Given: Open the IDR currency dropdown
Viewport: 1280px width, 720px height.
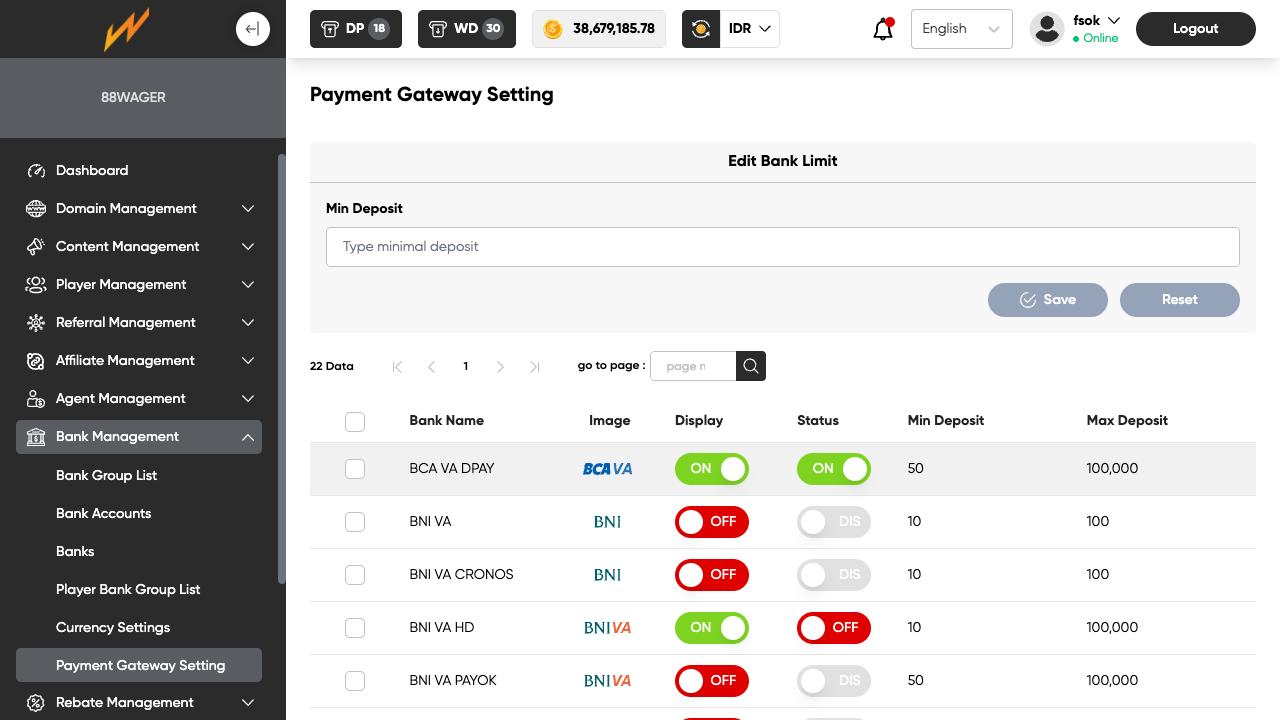Looking at the screenshot, I should (749, 29).
